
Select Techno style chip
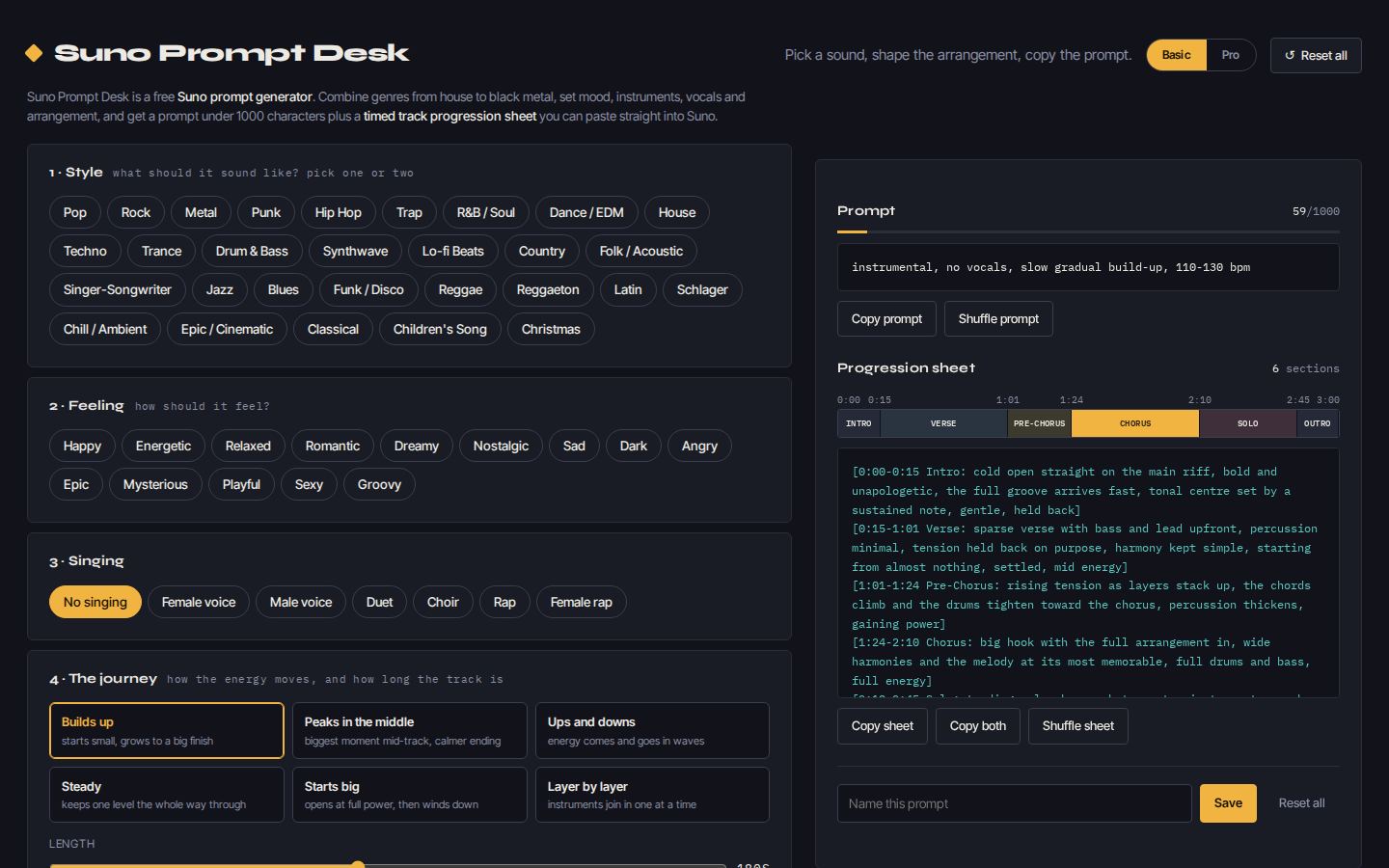coord(85,251)
